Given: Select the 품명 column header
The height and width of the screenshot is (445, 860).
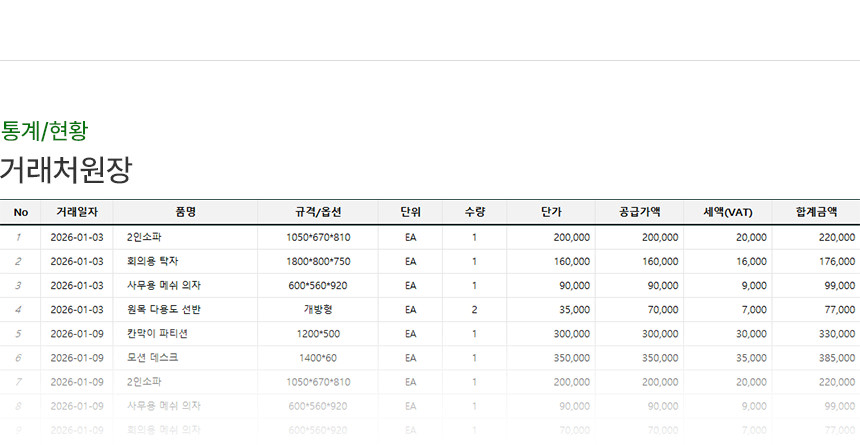Looking at the screenshot, I should pos(185,212).
